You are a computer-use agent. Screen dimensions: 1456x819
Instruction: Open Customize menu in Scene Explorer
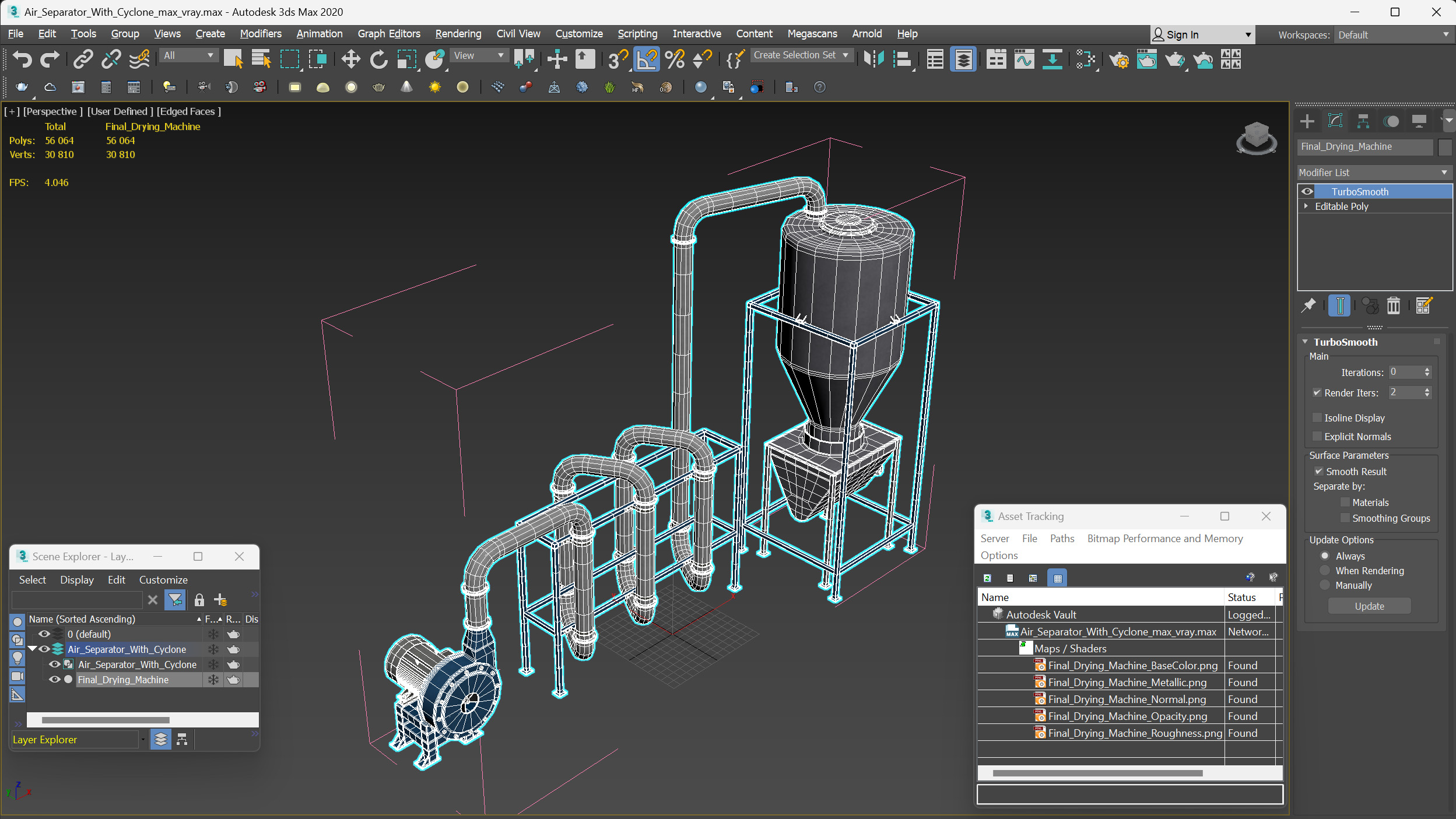tap(163, 580)
